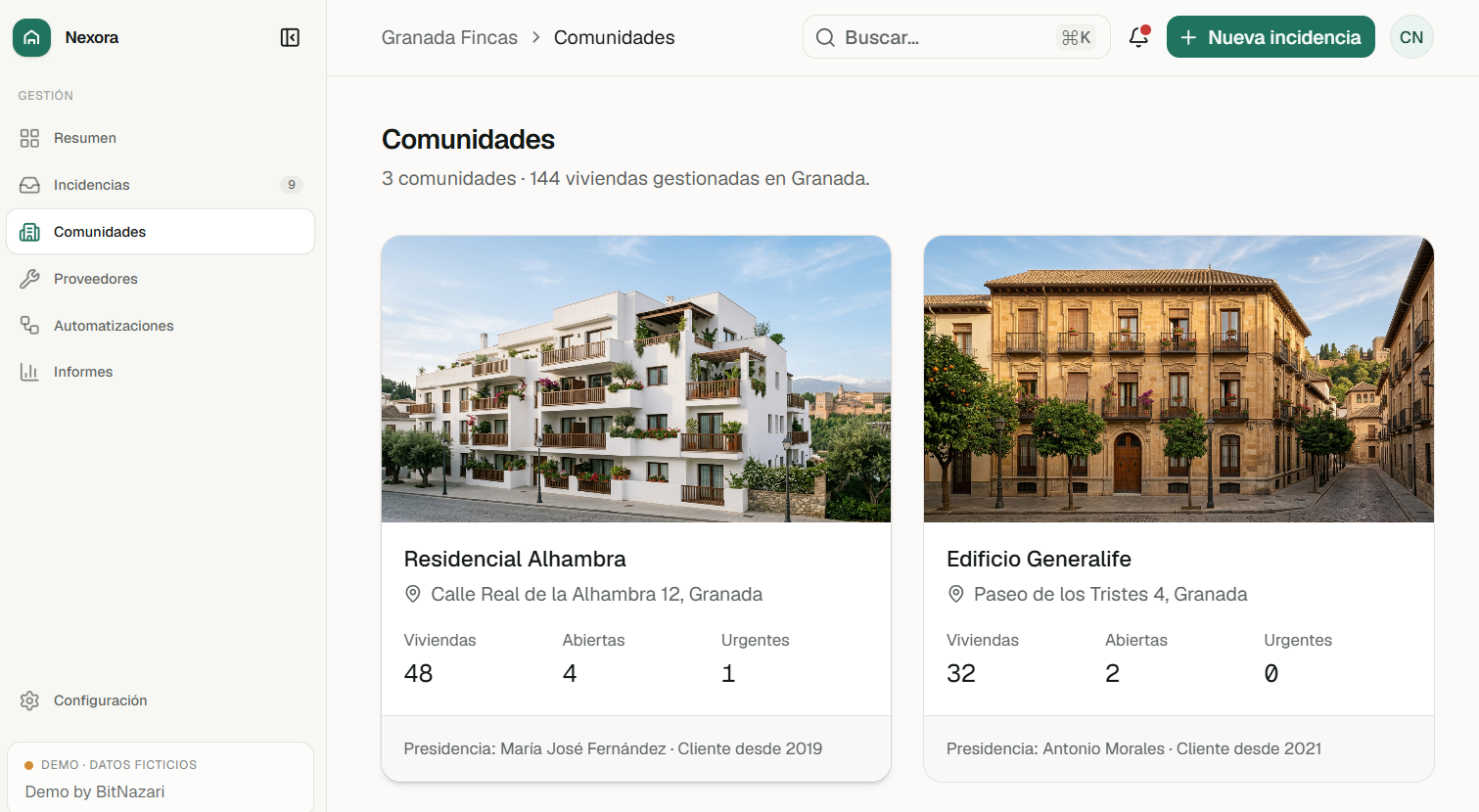Image resolution: width=1479 pixels, height=812 pixels.
Task: Click the Configuración gear icon
Action: pyautogui.click(x=29, y=700)
